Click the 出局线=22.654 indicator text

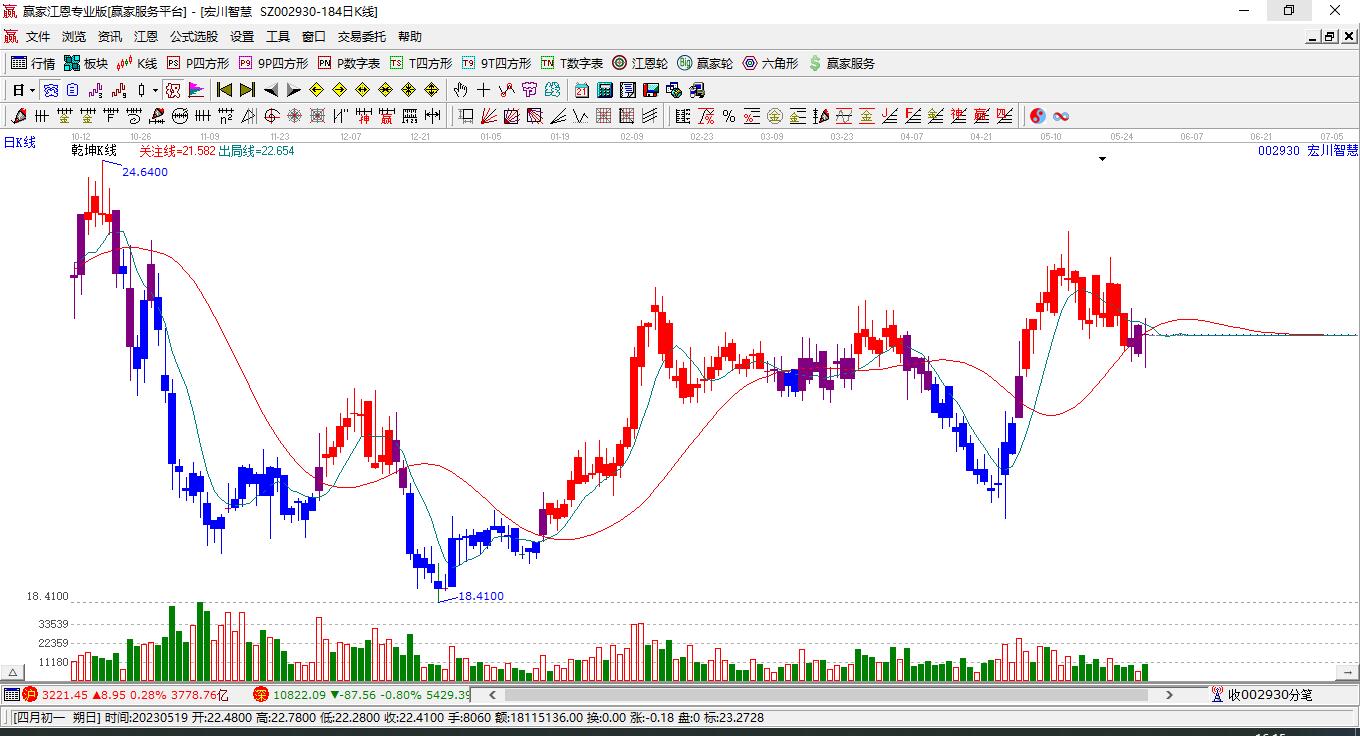point(256,151)
